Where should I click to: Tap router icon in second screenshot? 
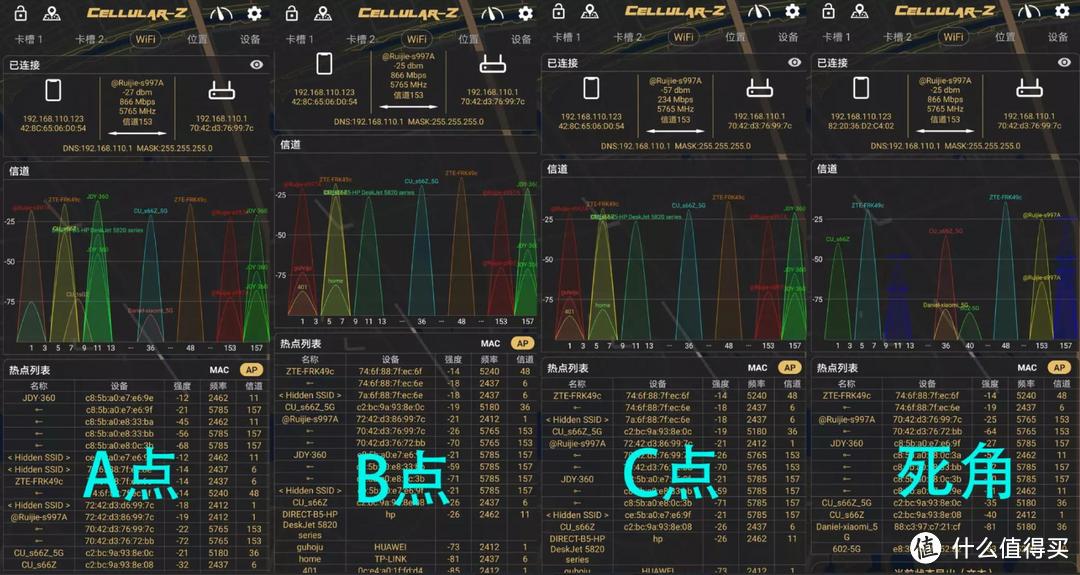[492, 65]
